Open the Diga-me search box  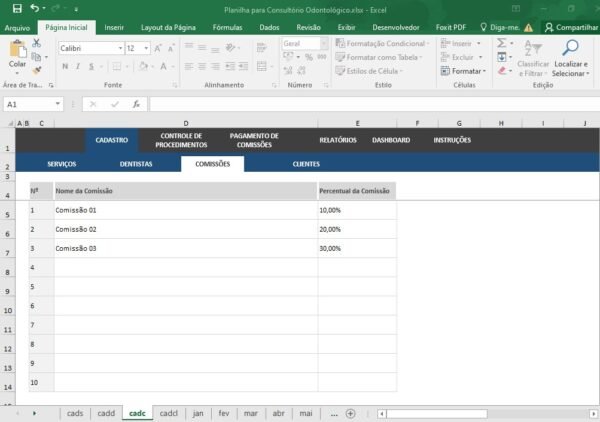(x=500, y=28)
